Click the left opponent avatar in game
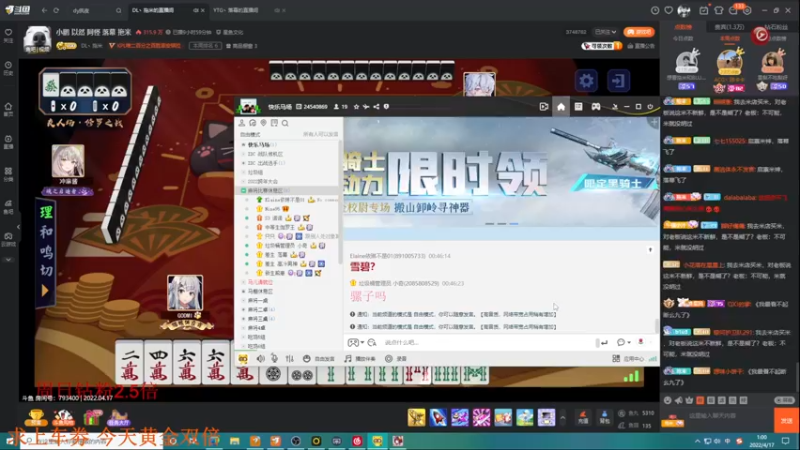Image resolution: width=800 pixels, height=450 pixels. click(x=68, y=161)
